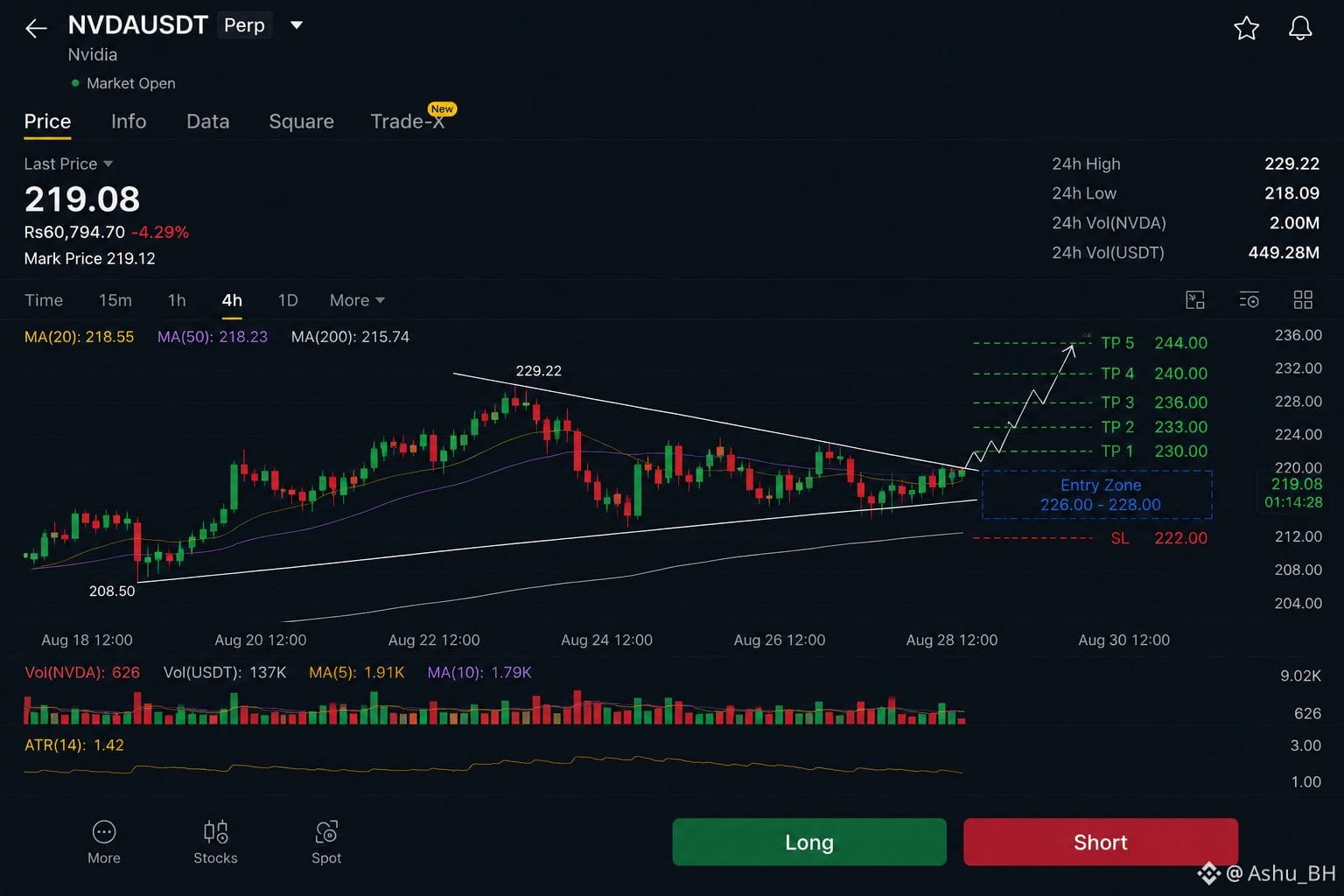1344x896 pixels.
Task: Click the 229.22 high marker on chart
Action: pos(539,371)
